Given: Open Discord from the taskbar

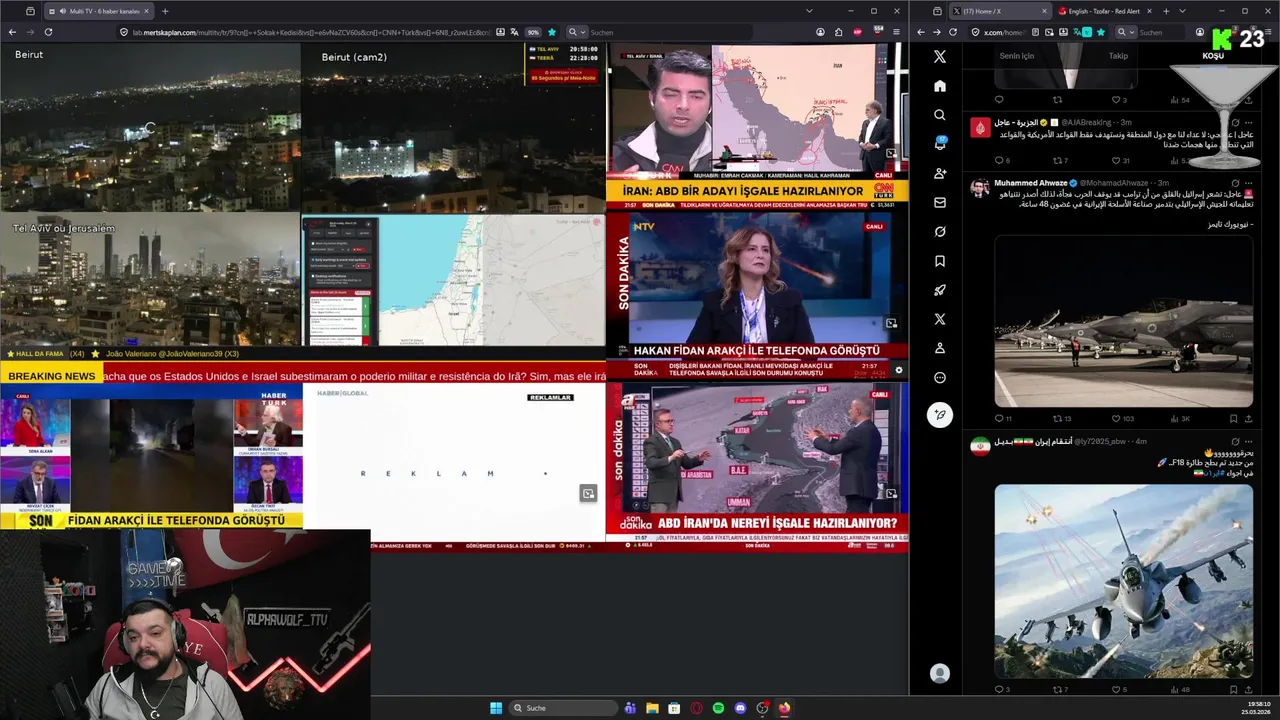Looking at the screenshot, I should point(740,708).
